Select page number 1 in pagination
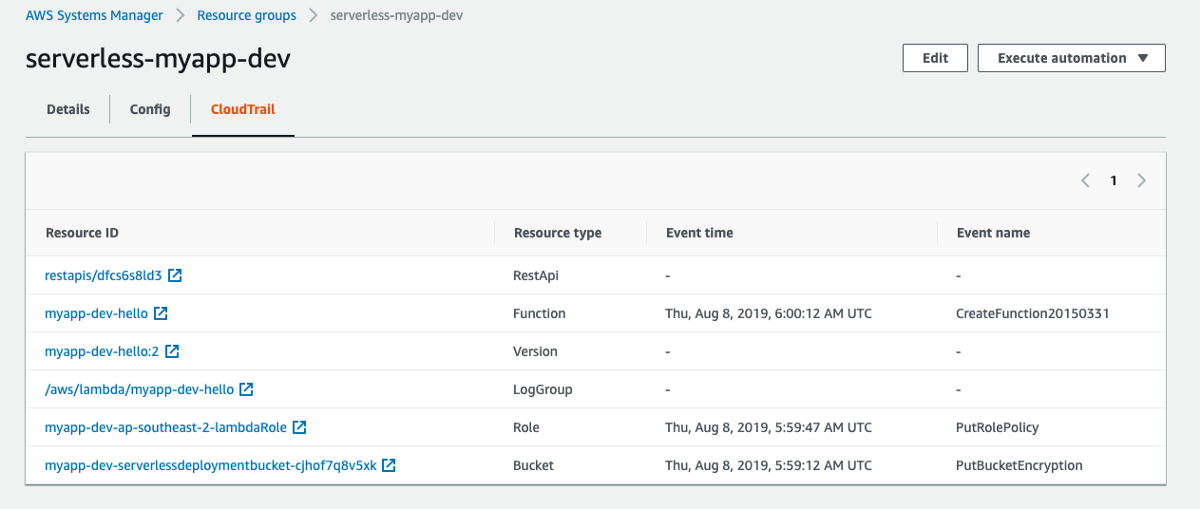This screenshot has height=509, width=1200. tap(1113, 181)
